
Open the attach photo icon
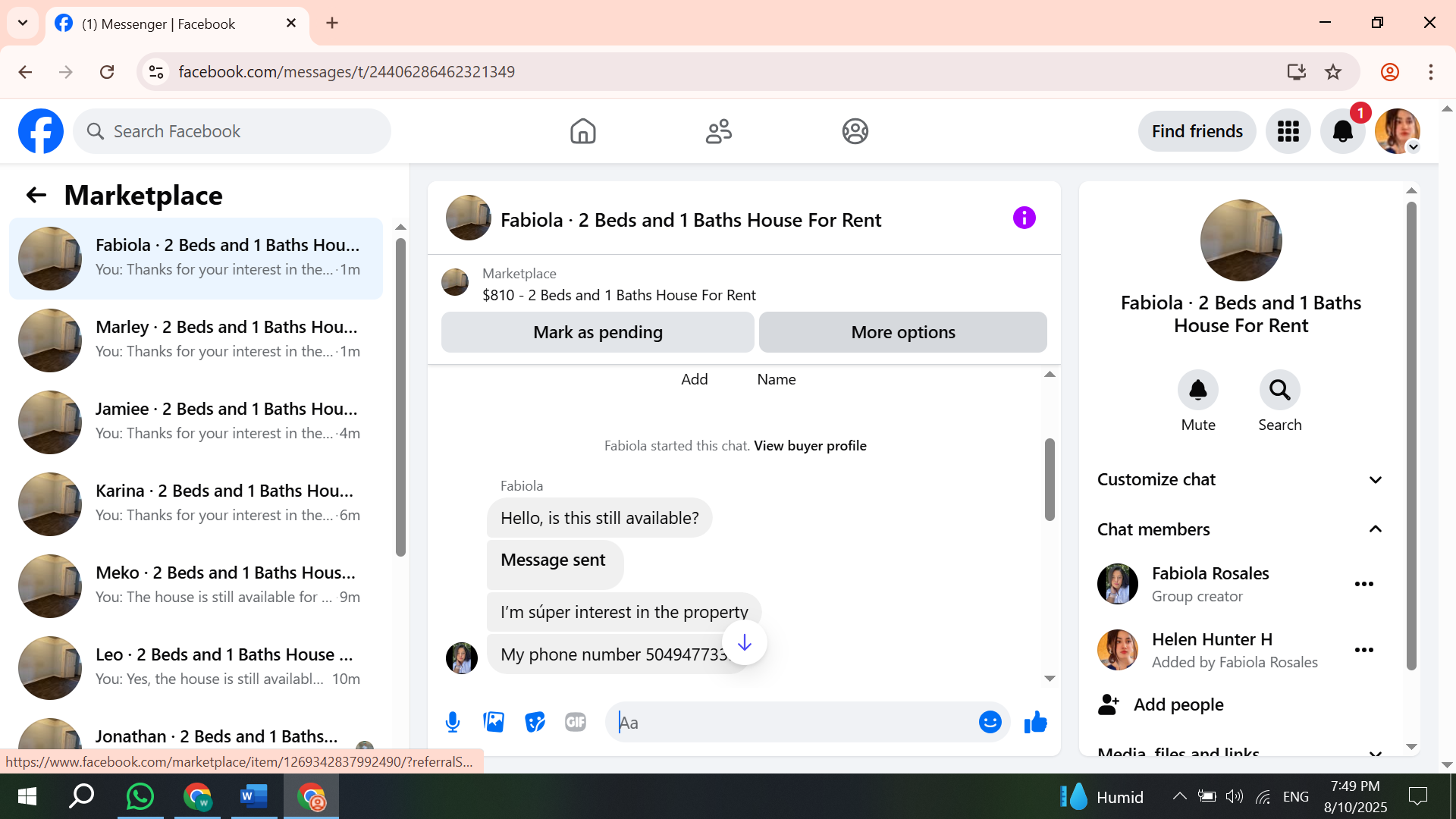494,722
